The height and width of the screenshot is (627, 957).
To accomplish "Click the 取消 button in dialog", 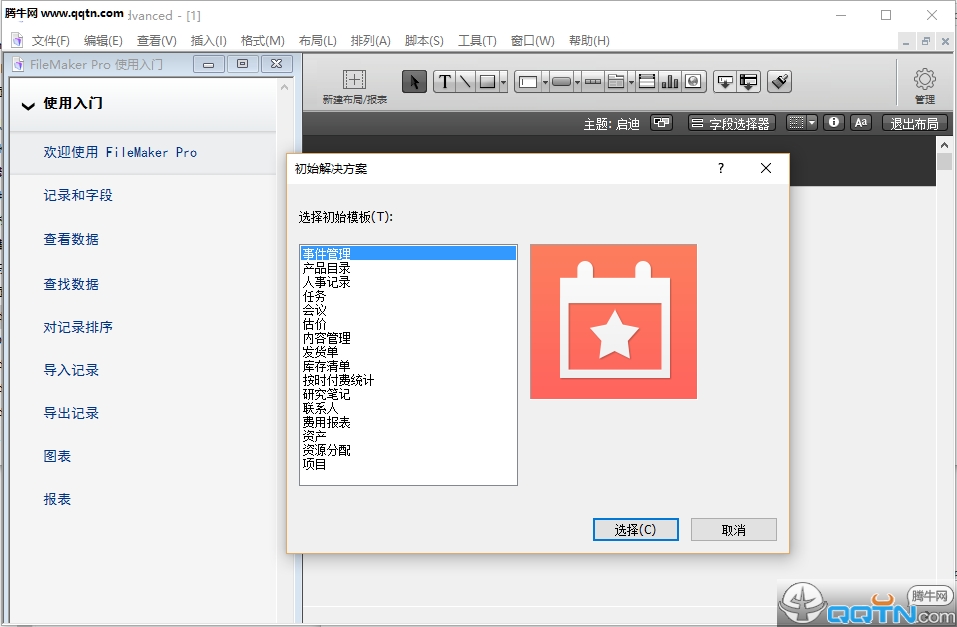I will point(734,529).
